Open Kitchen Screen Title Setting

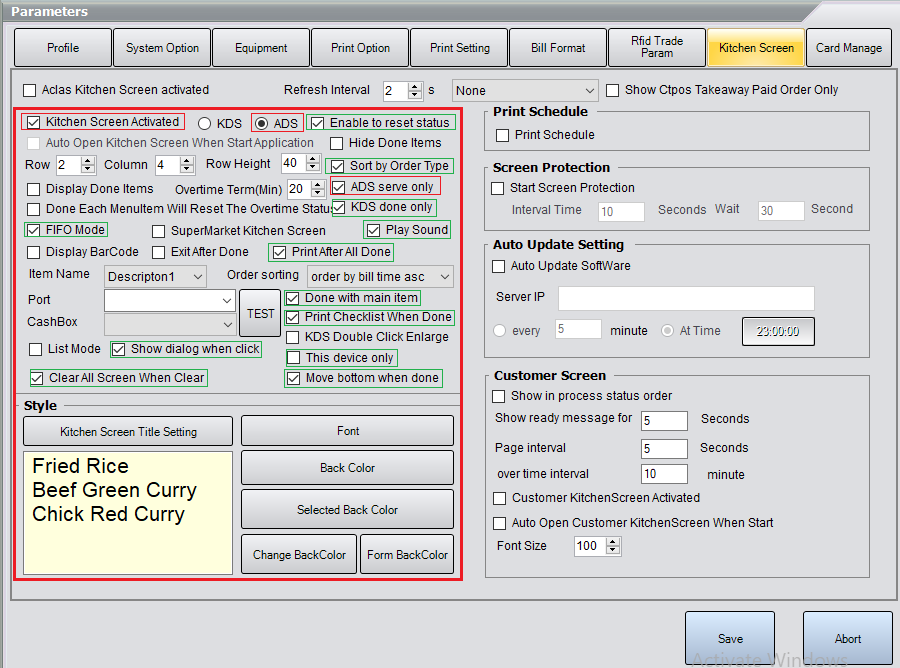(128, 432)
